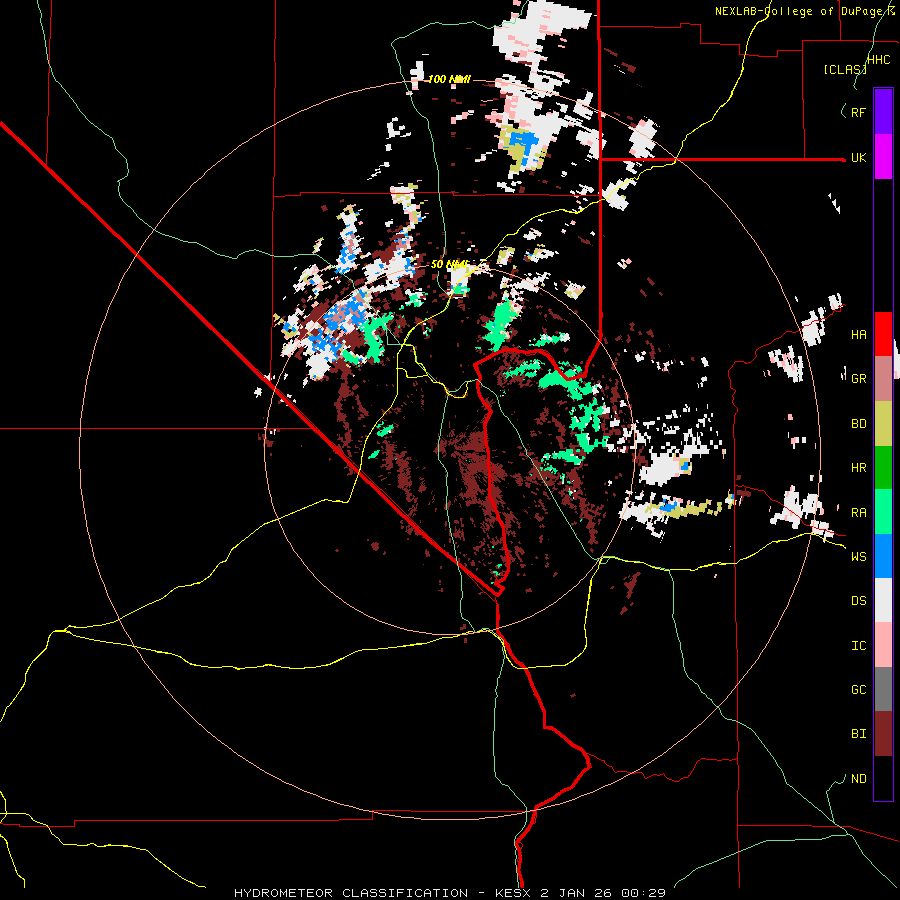Screen dimensions: 900x900
Task: Select the 'RA' legend label
Action: [x=858, y=513]
